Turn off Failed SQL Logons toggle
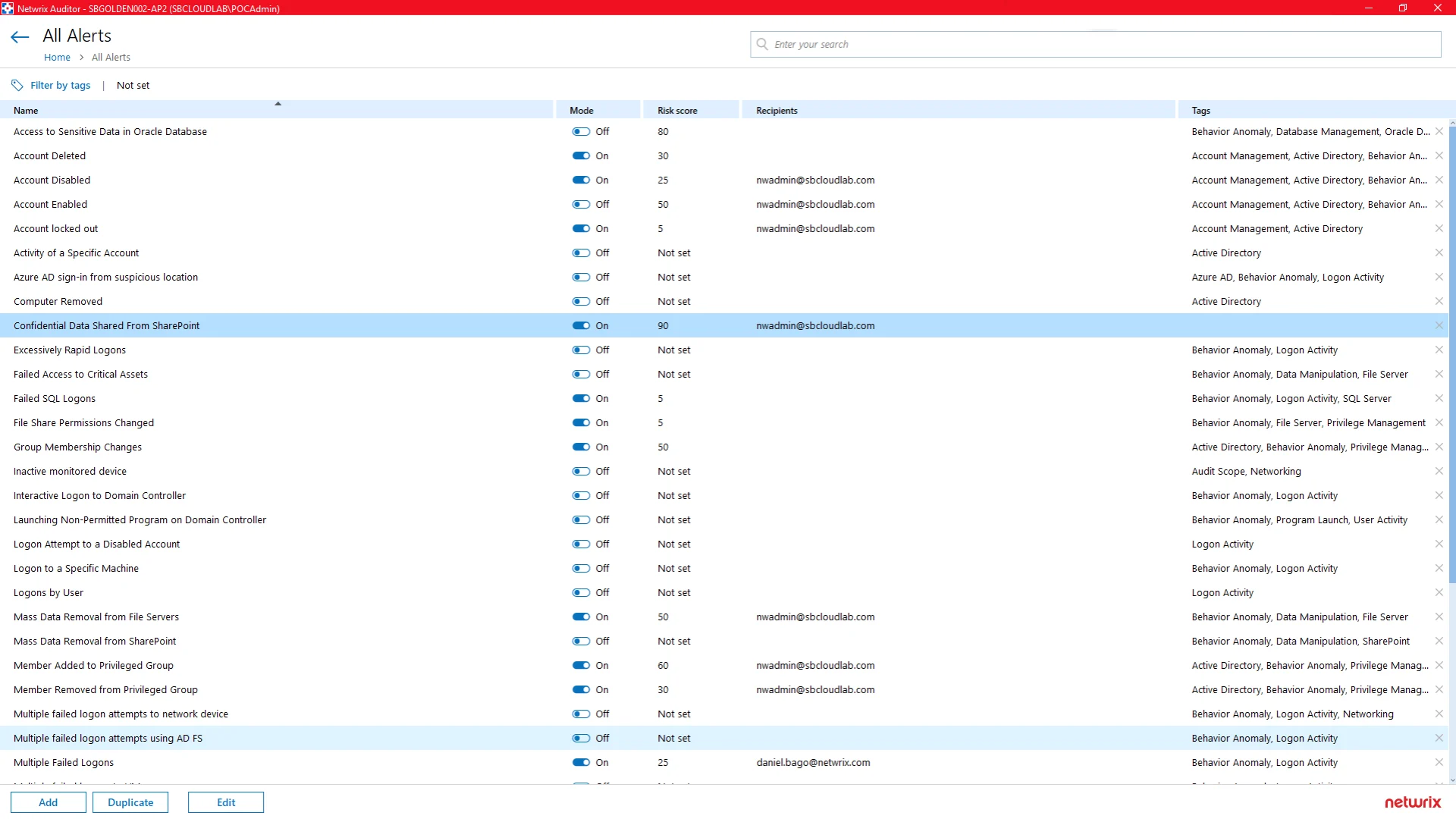 [x=581, y=398]
